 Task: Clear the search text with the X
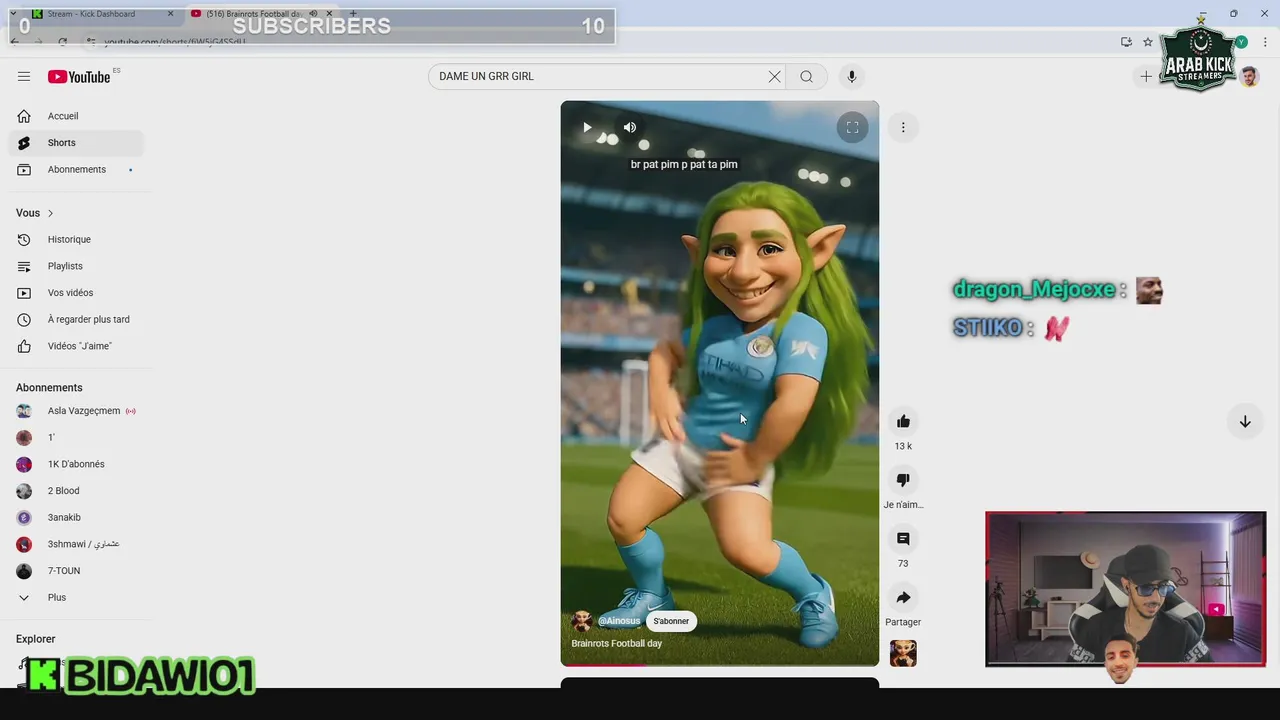pos(774,77)
